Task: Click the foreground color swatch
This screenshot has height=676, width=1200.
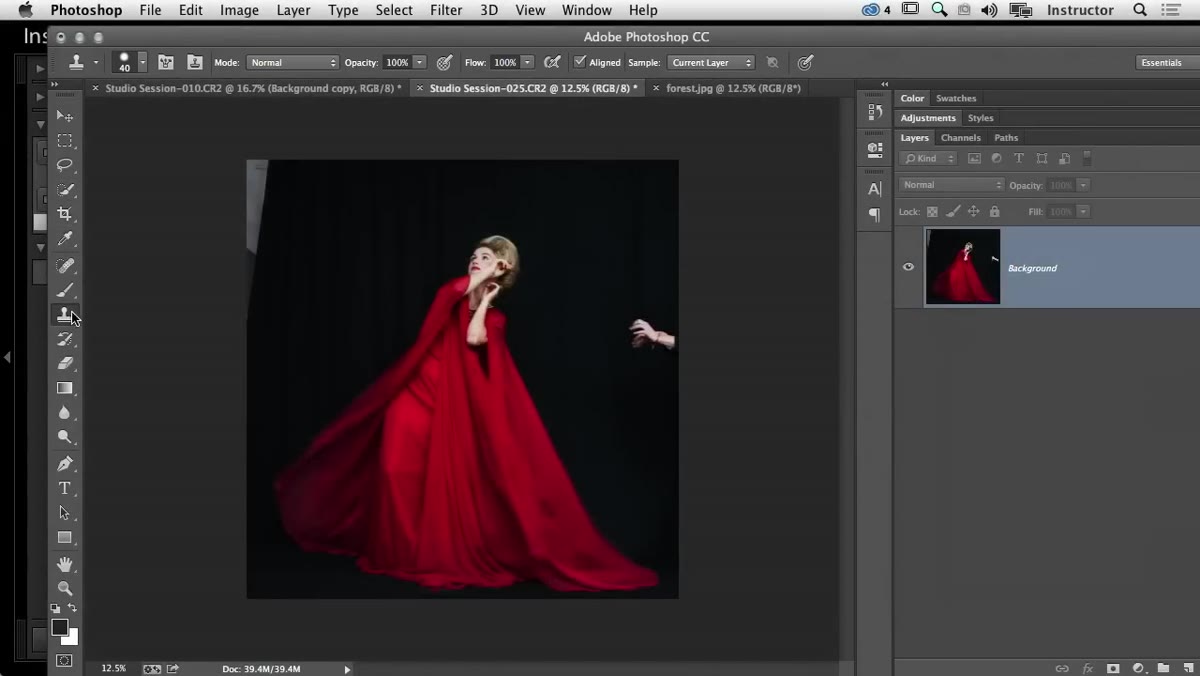Action: click(x=60, y=627)
